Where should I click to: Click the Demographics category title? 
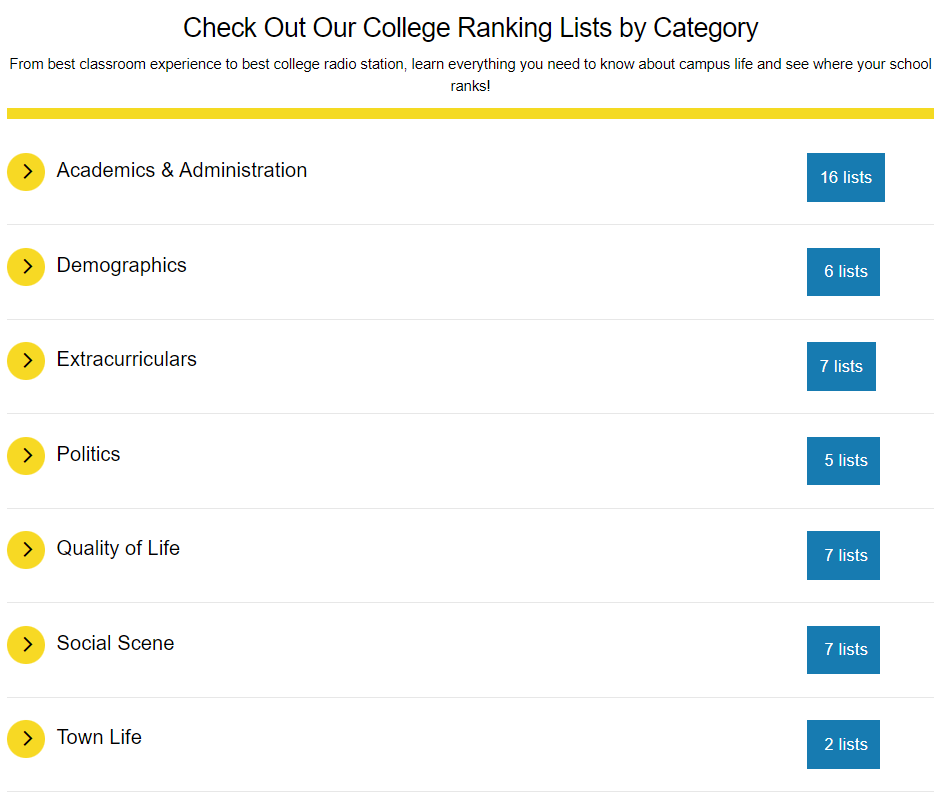[122, 265]
